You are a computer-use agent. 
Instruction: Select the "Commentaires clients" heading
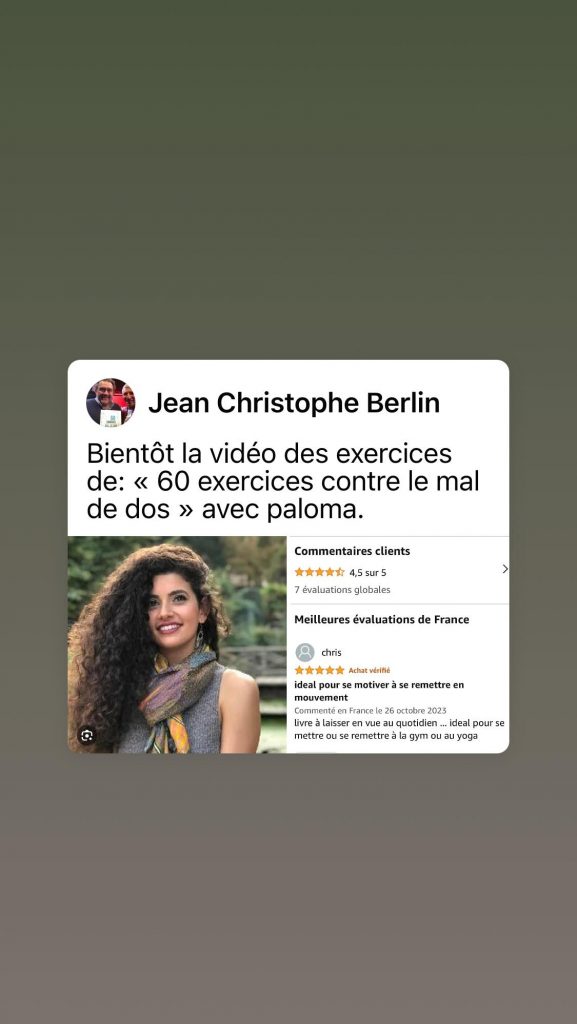click(352, 551)
